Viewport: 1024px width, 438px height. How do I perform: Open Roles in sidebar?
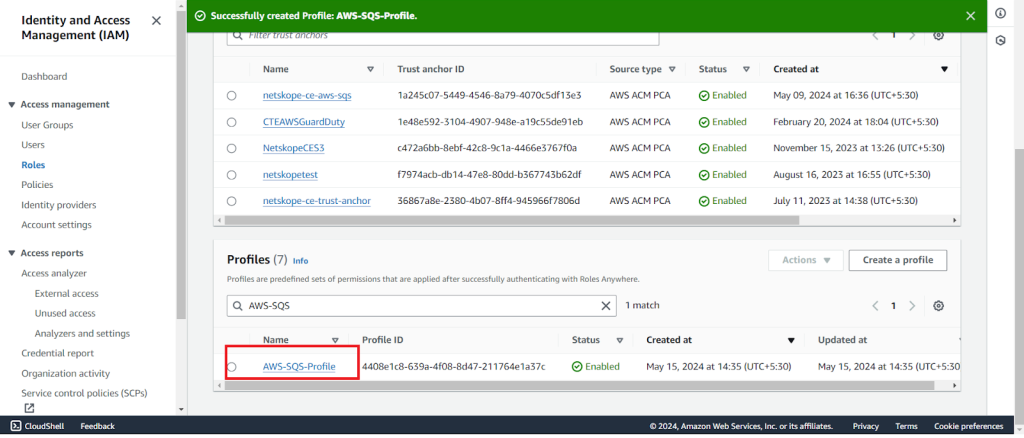point(33,165)
